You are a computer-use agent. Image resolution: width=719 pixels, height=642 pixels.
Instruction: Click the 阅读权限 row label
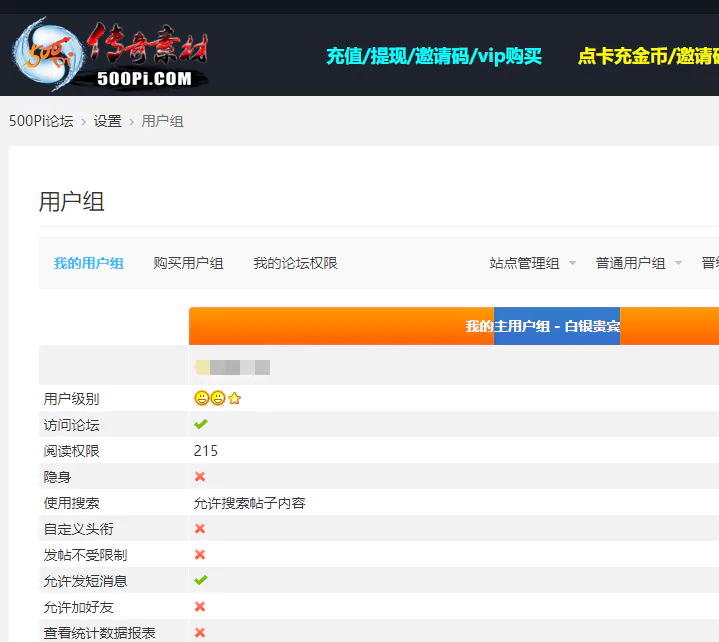tap(72, 451)
